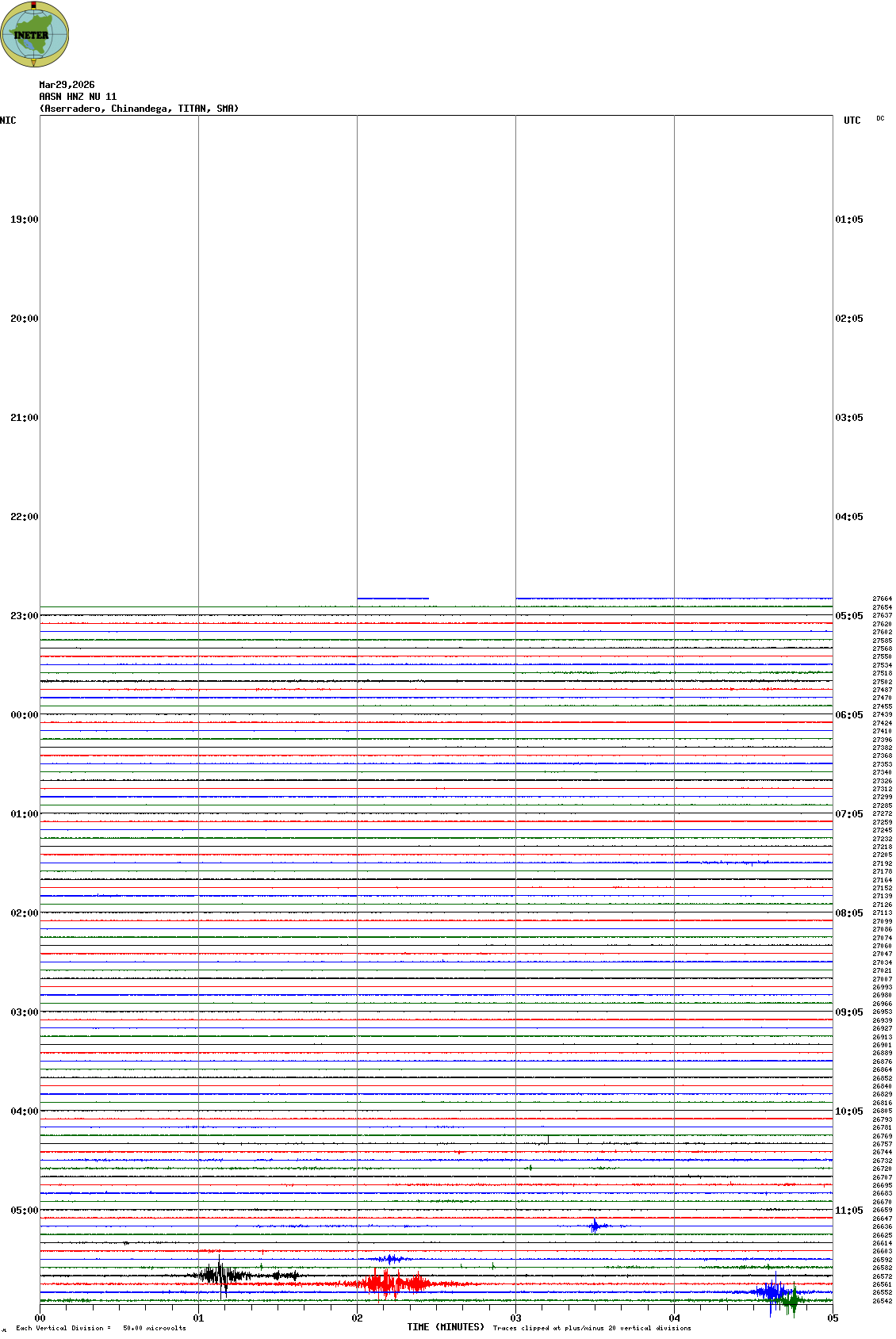Viewport: 896px width, 1339px height.
Task: Select the 23:00 NIC time label
Action: coord(24,616)
